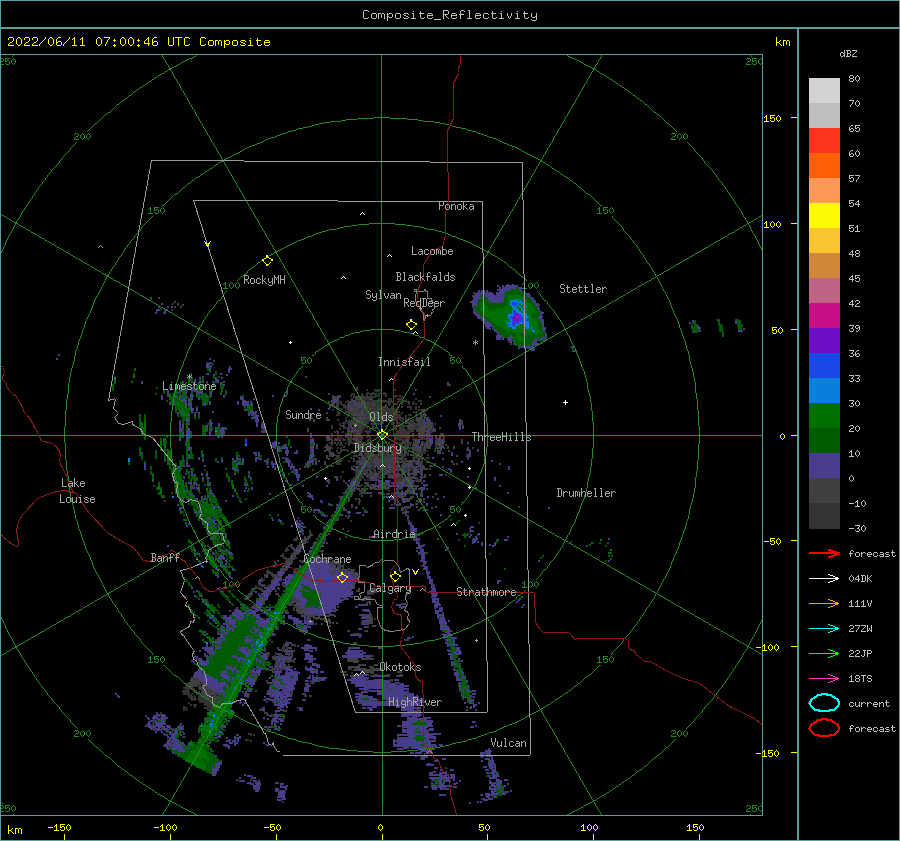Click the 2022/06/11 07:00:46 UTC timestamp
This screenshot has width=900, height=841.
tap(139, 42)
